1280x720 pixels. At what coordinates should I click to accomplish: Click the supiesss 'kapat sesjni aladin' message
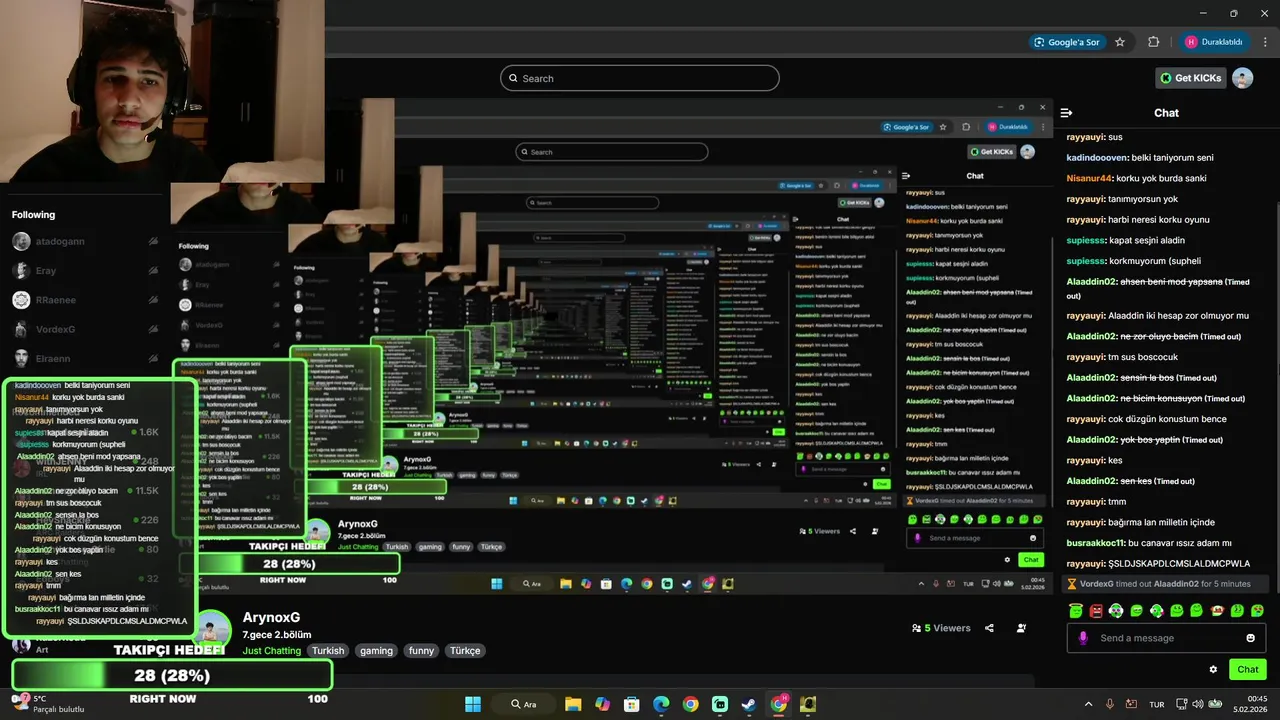pyautogui.click(x=1126, y=240)
